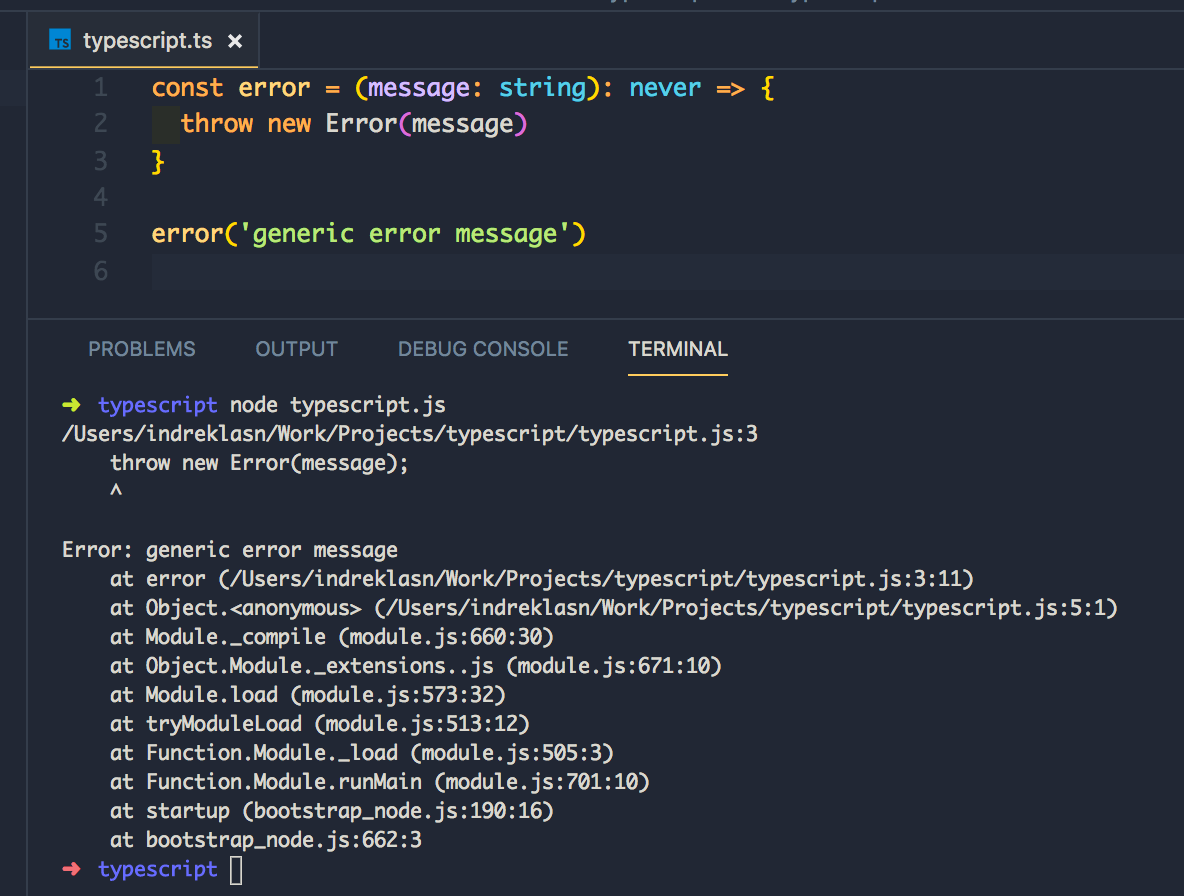The height and width of the screenshot is (896, 1184).
Task: Click line number 1 in the gutter
Action: click(101, 88)
